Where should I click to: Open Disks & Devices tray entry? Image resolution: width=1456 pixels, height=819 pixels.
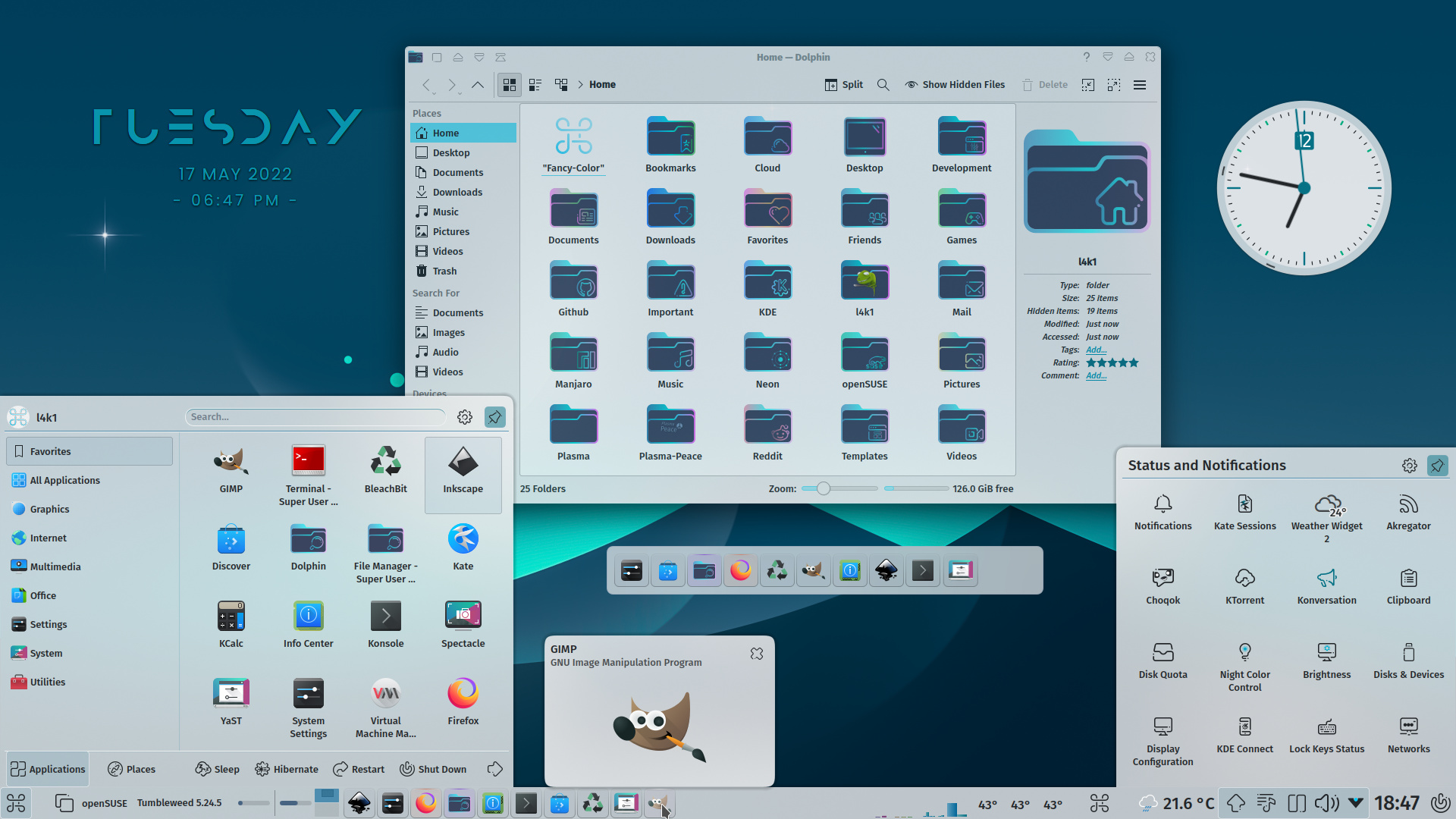point(1409,662)
